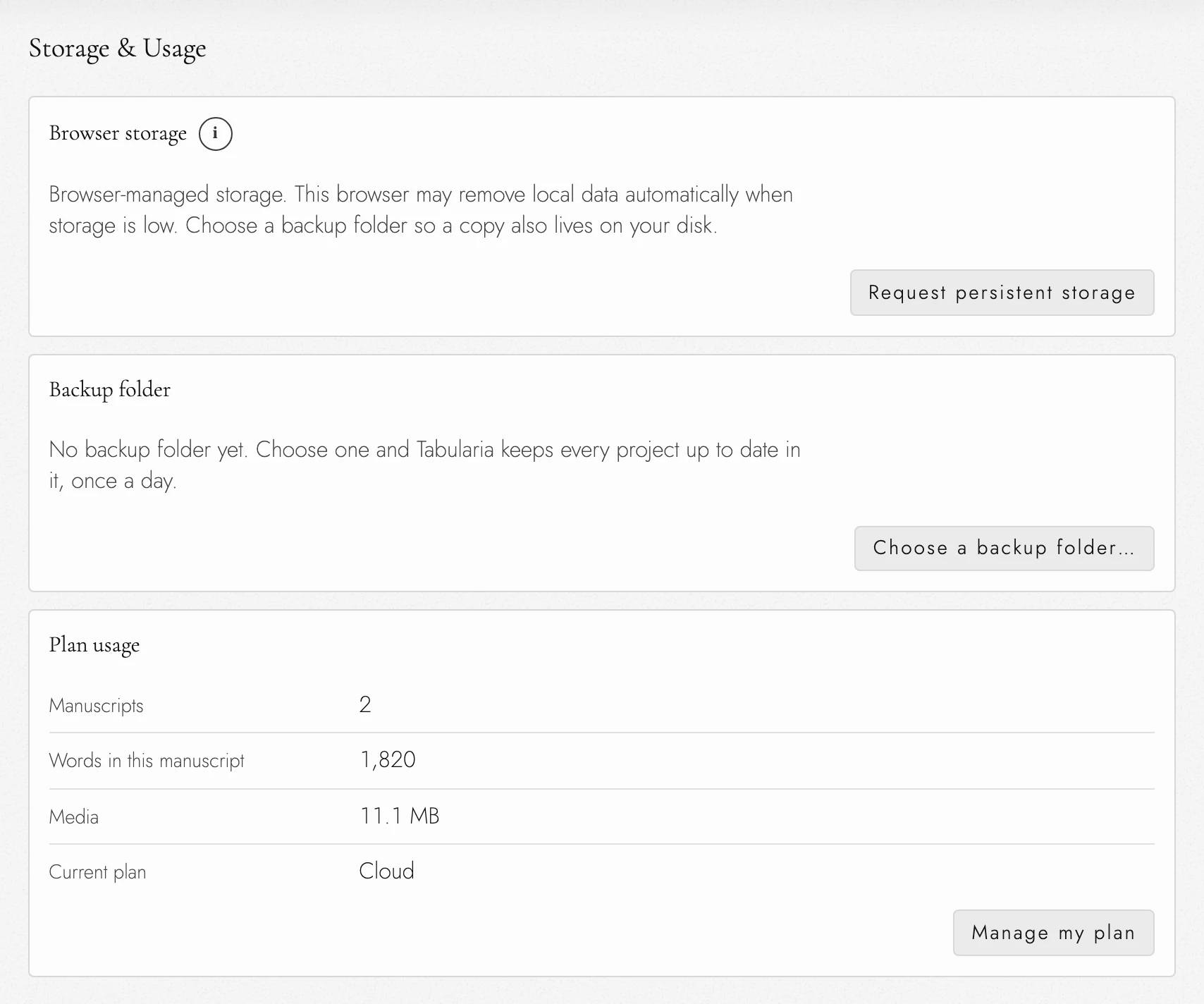Screen dimensions: 1204x1004
Task: Click the Browser storage section title
Action: 118,133
